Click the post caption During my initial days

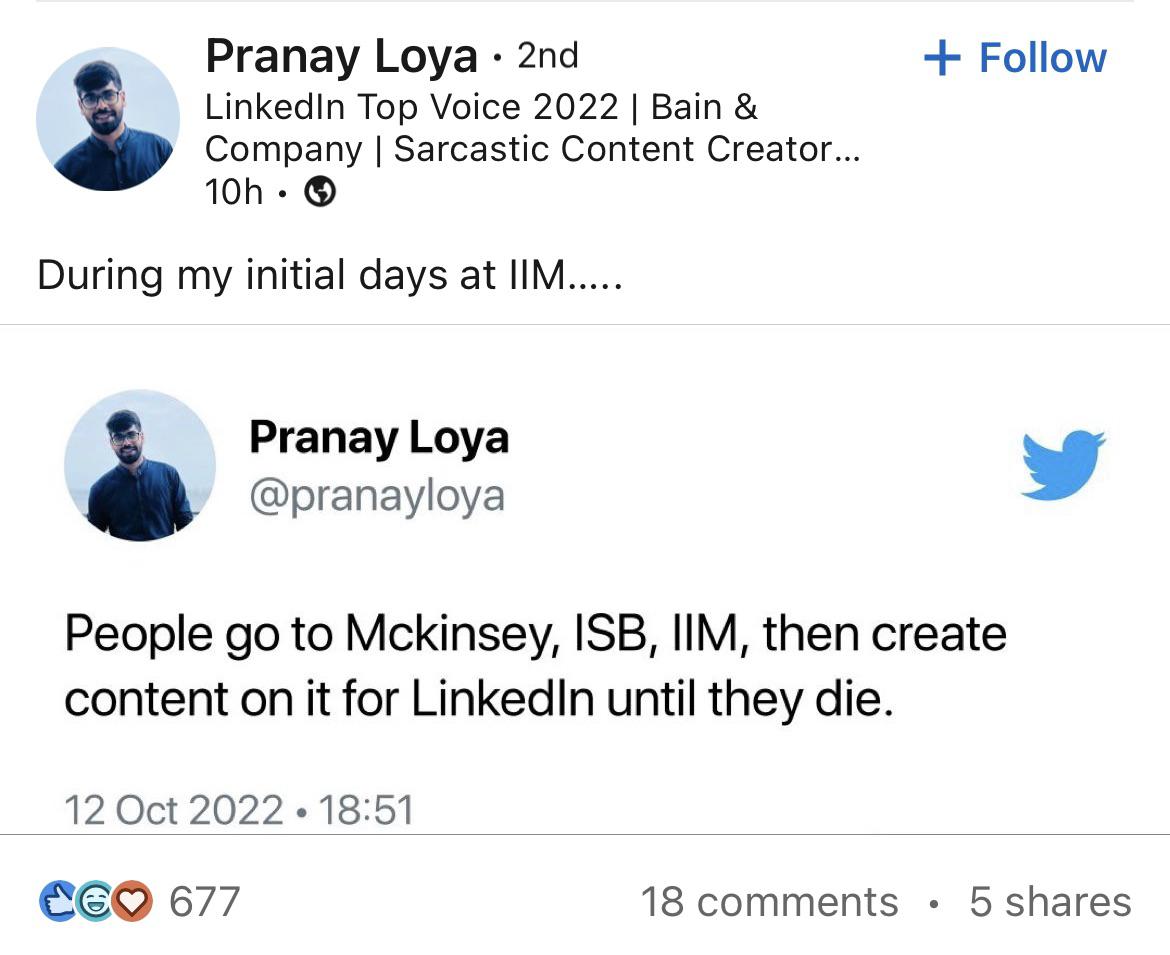coord(329,275)
